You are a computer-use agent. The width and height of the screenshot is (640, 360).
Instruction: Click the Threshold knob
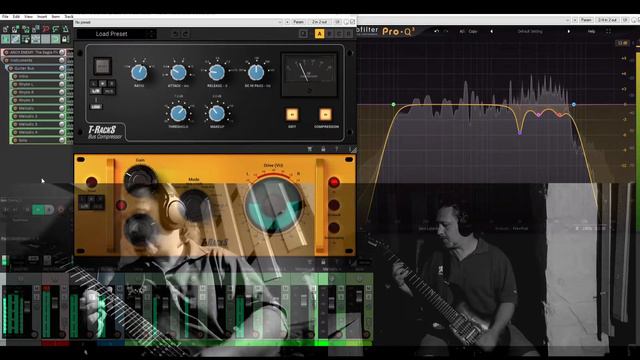coord(178,113)
